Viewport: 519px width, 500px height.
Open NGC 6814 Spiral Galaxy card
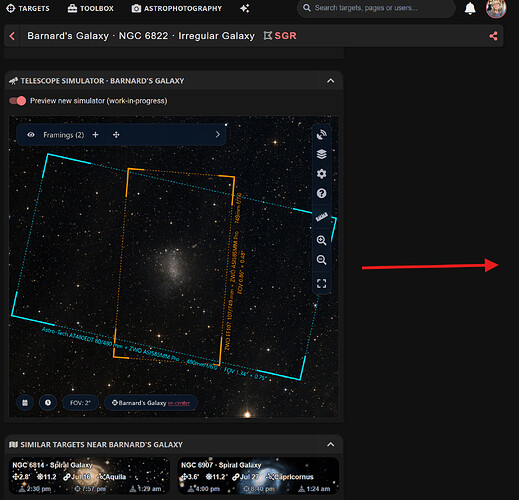[89, 476]
